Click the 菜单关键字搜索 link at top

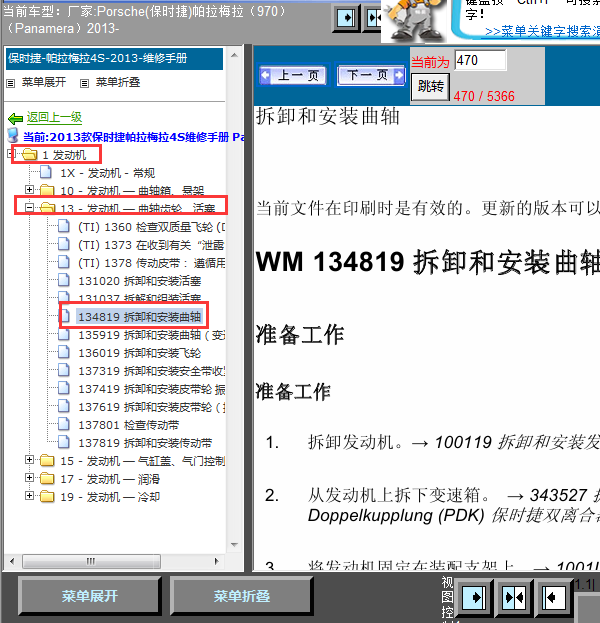(542, 31)
